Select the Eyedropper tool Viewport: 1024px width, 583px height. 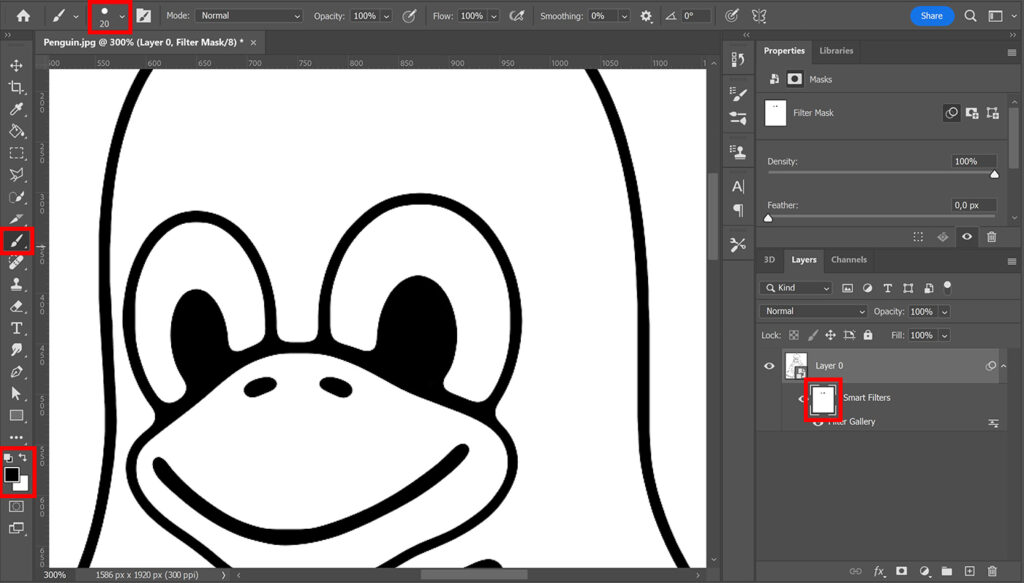click(16, 109)
